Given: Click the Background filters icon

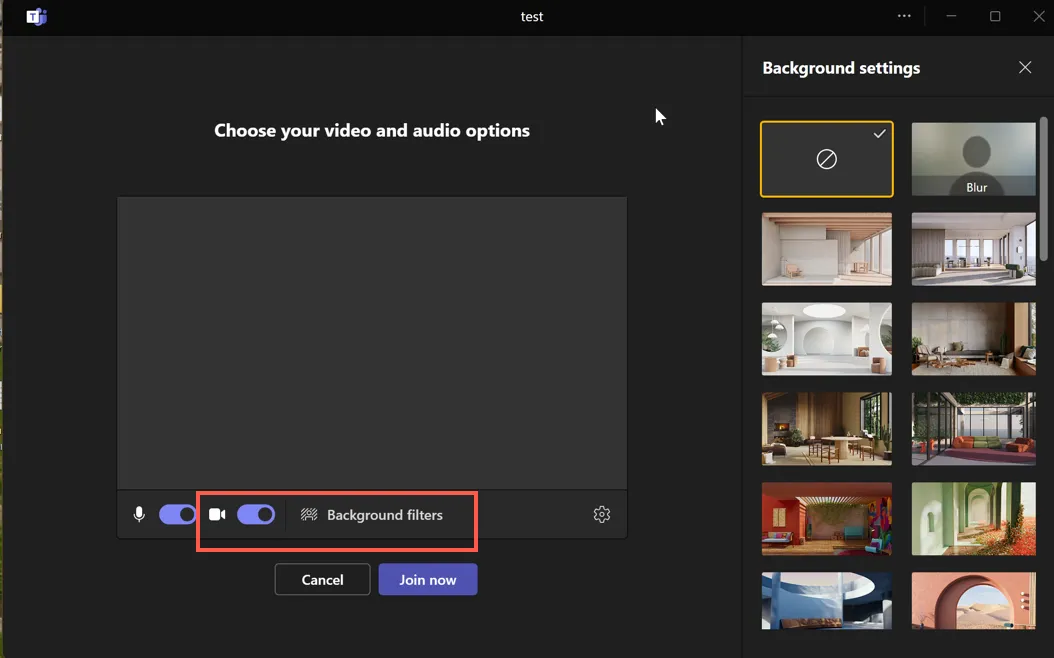Looking at the screenshot, I should coord(309,515).
